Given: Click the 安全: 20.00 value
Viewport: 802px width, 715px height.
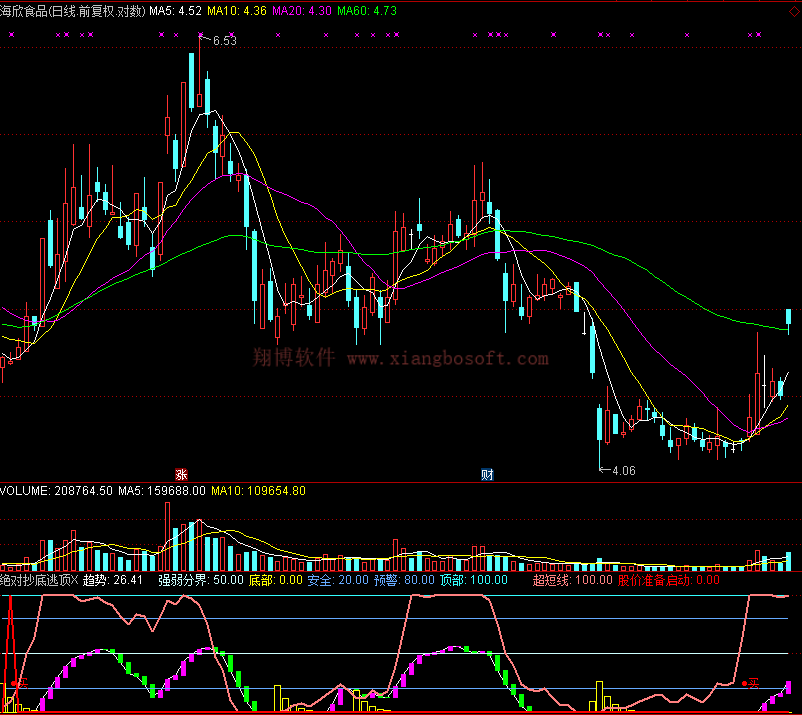Looking at the screenshot, I should (338, 580).
